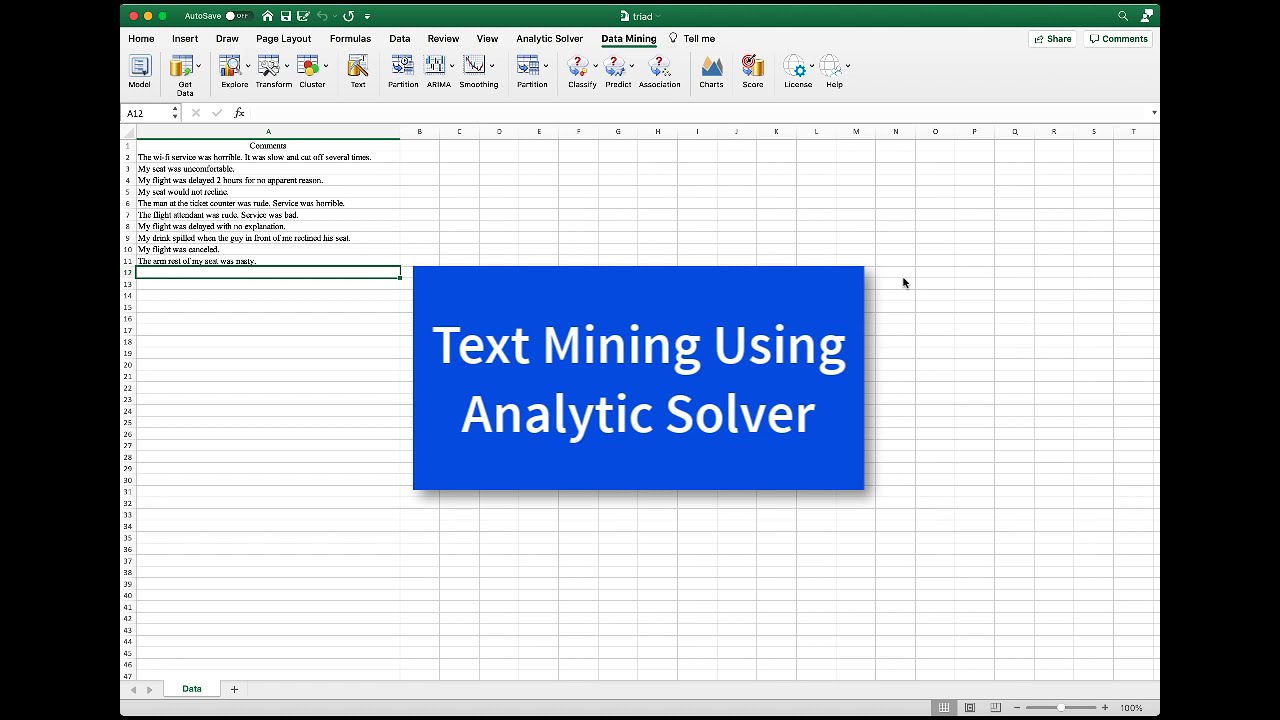The image size is (1280, 720).
Task: Click the Score icon
Action: click(x=753, y=67)
